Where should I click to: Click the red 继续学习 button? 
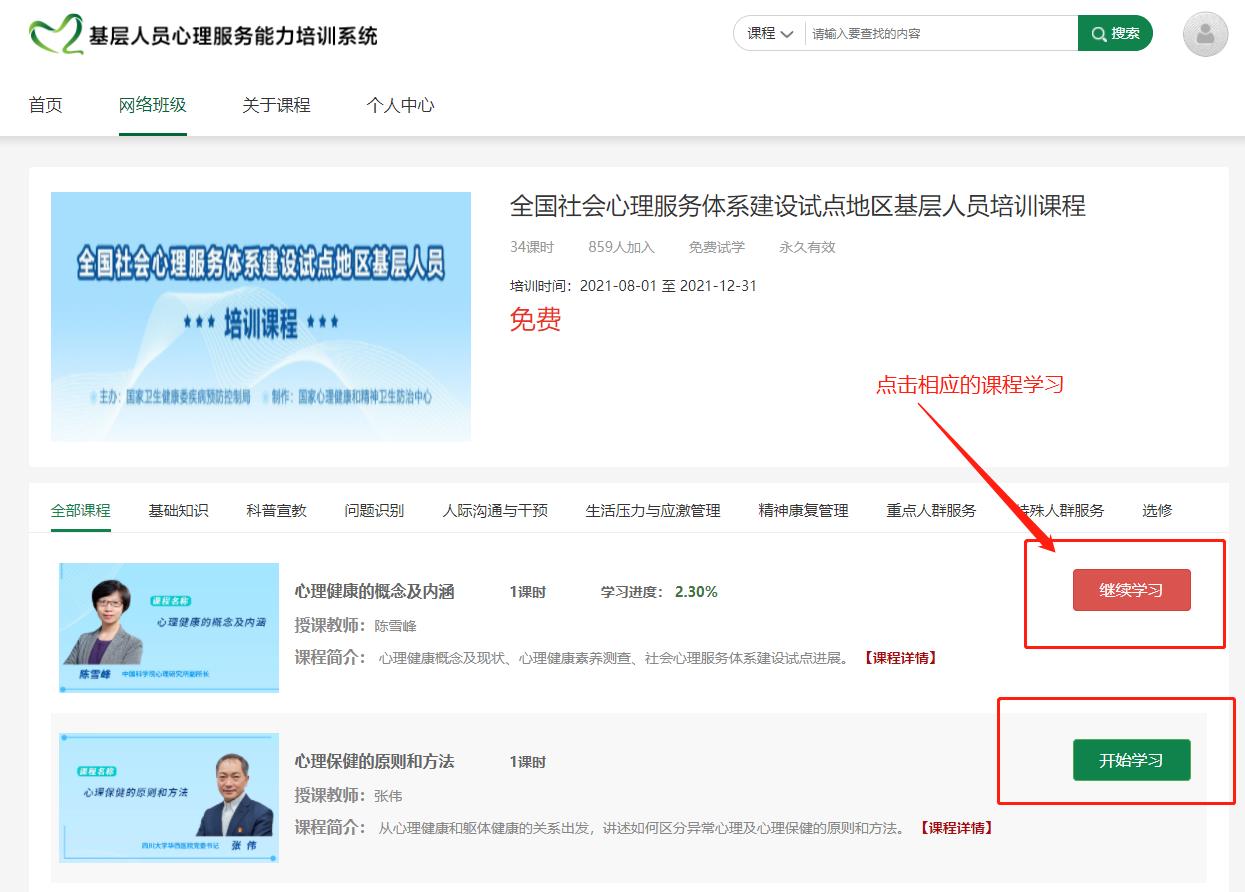1131,590
